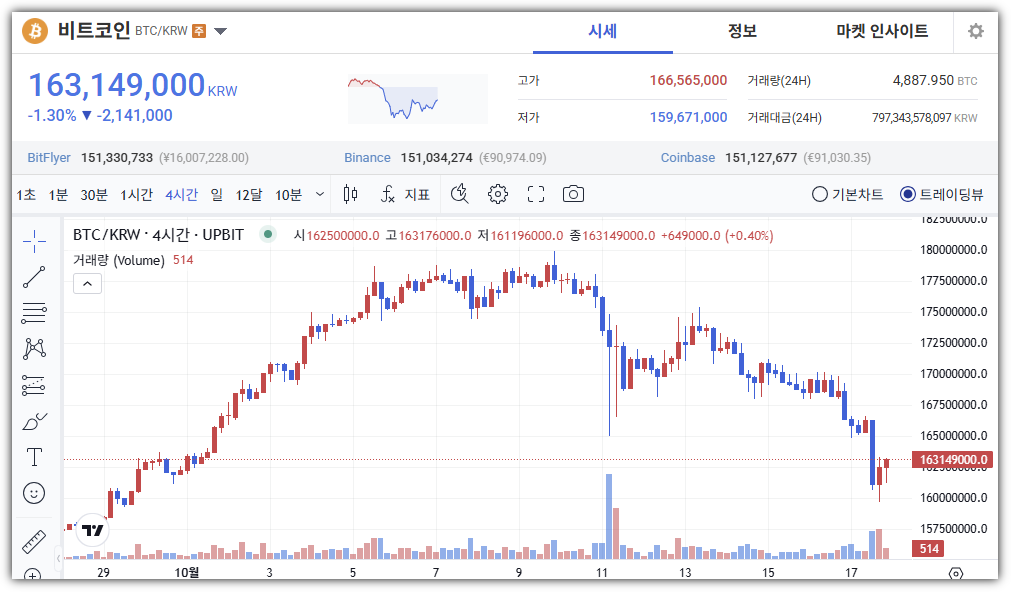
Task: Collapse the volume indicator panel
Action: click(87, 283)
